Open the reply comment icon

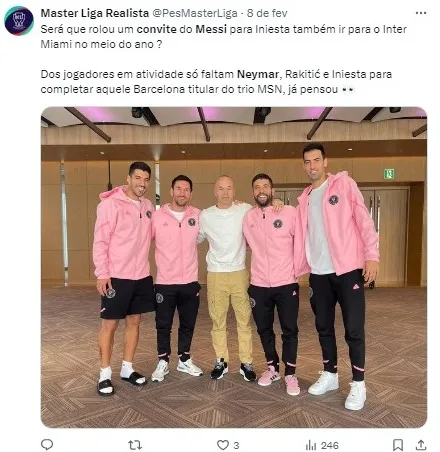[x=47, y=444]
